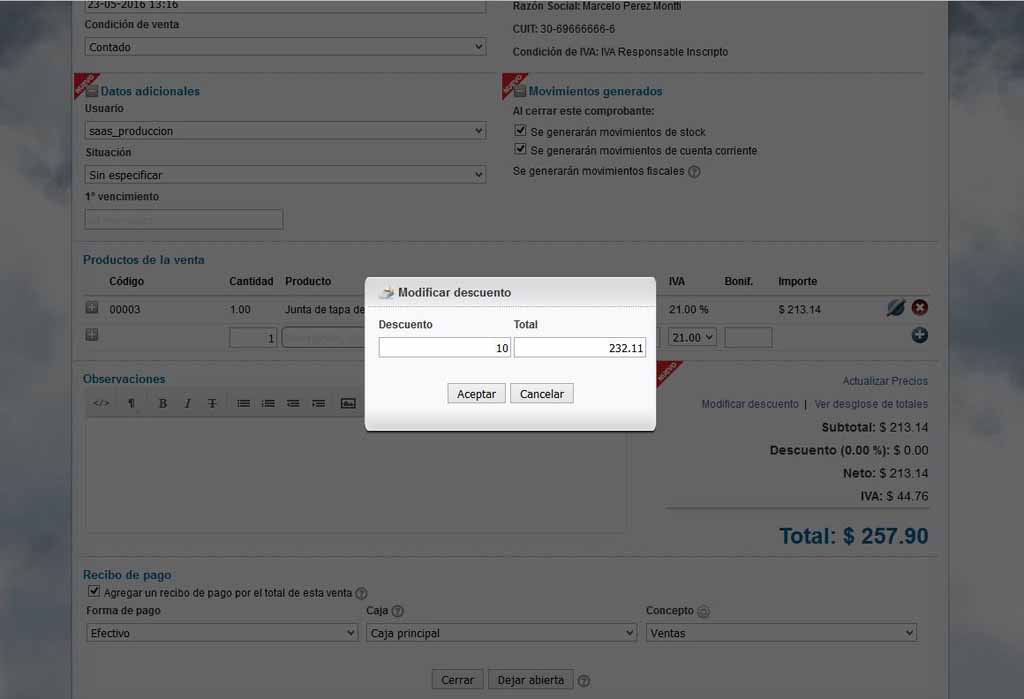Screen dimensions: 1024x699
Task: Toggle italic in Observaciones editor
Action: coord(187,403)
